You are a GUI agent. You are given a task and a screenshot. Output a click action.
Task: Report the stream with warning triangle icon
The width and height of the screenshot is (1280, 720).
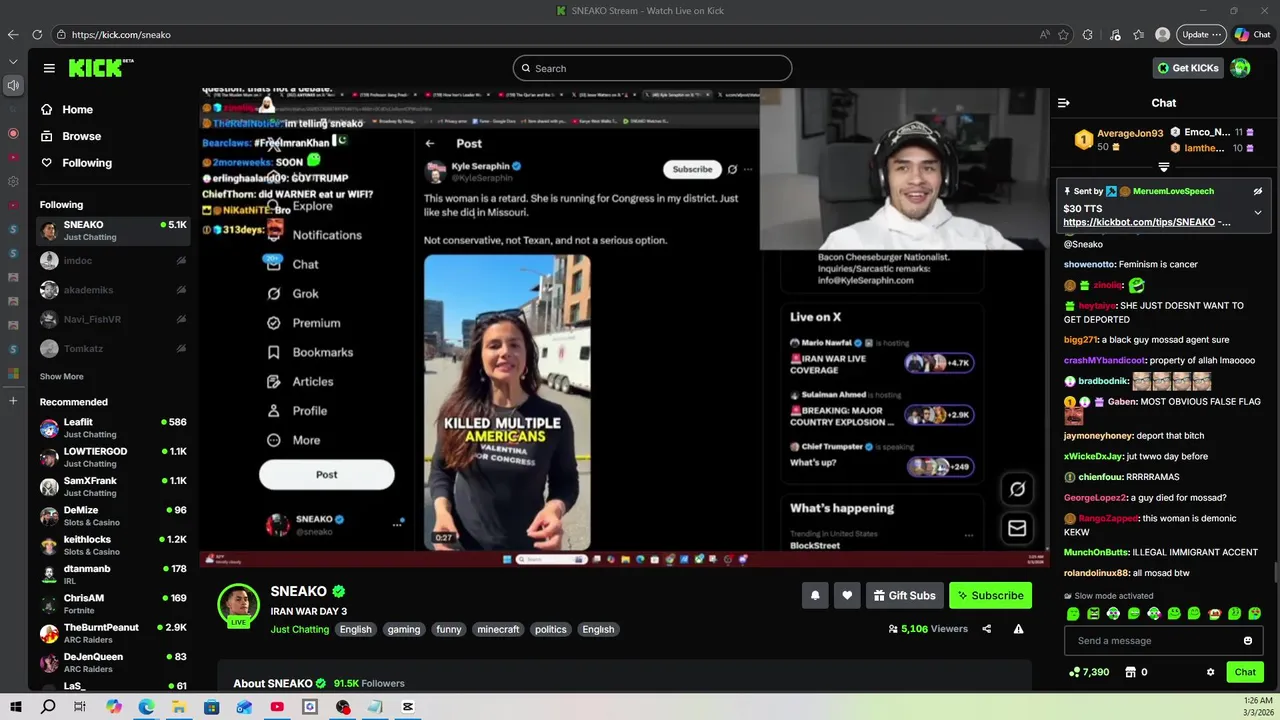tap(1018, 629)
